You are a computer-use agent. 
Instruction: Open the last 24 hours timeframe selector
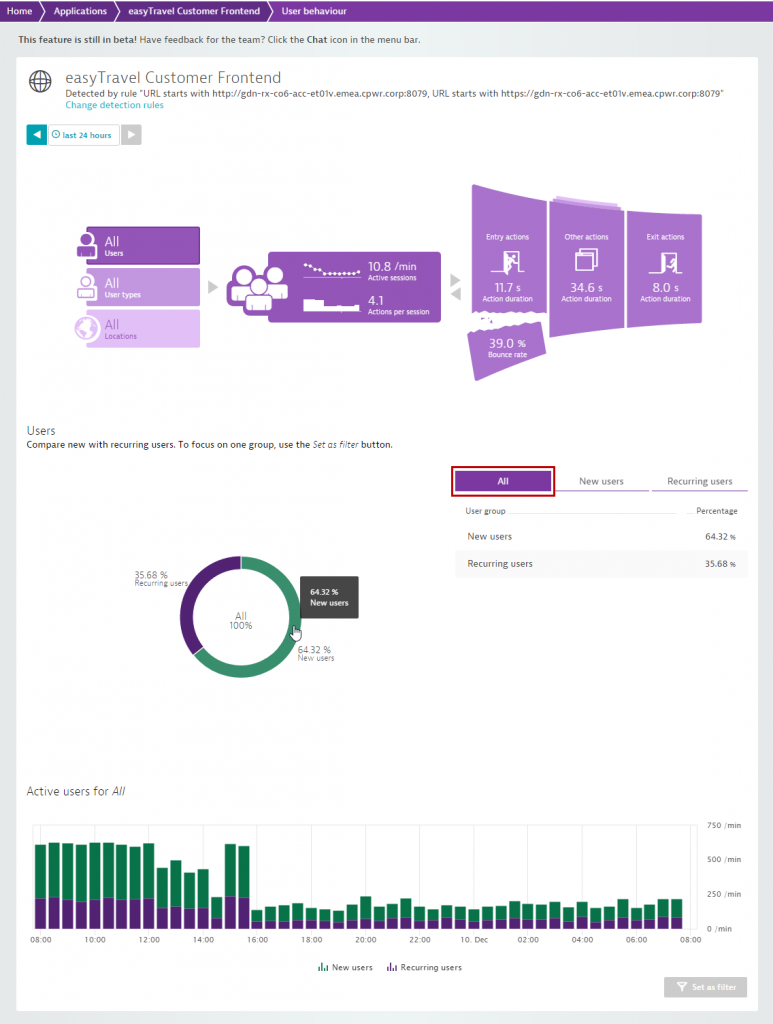pyautogui.click(x=84, y=135)
